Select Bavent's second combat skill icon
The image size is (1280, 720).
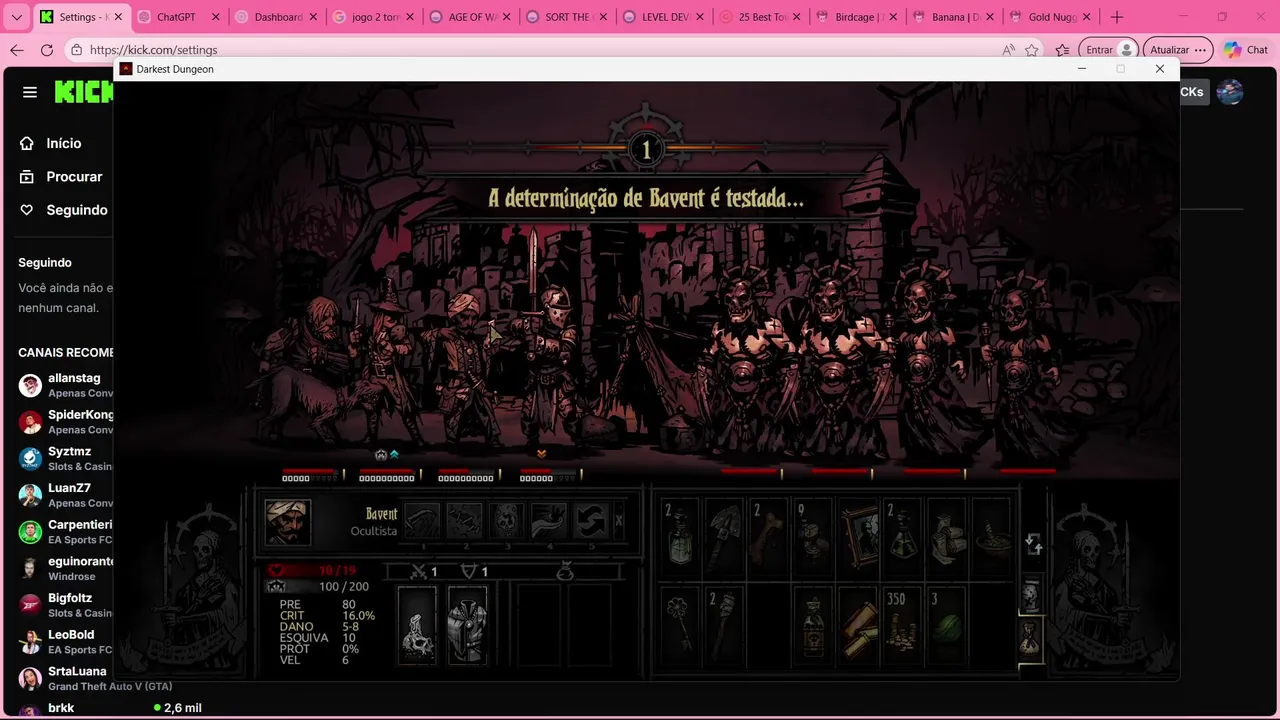point(465,521)
